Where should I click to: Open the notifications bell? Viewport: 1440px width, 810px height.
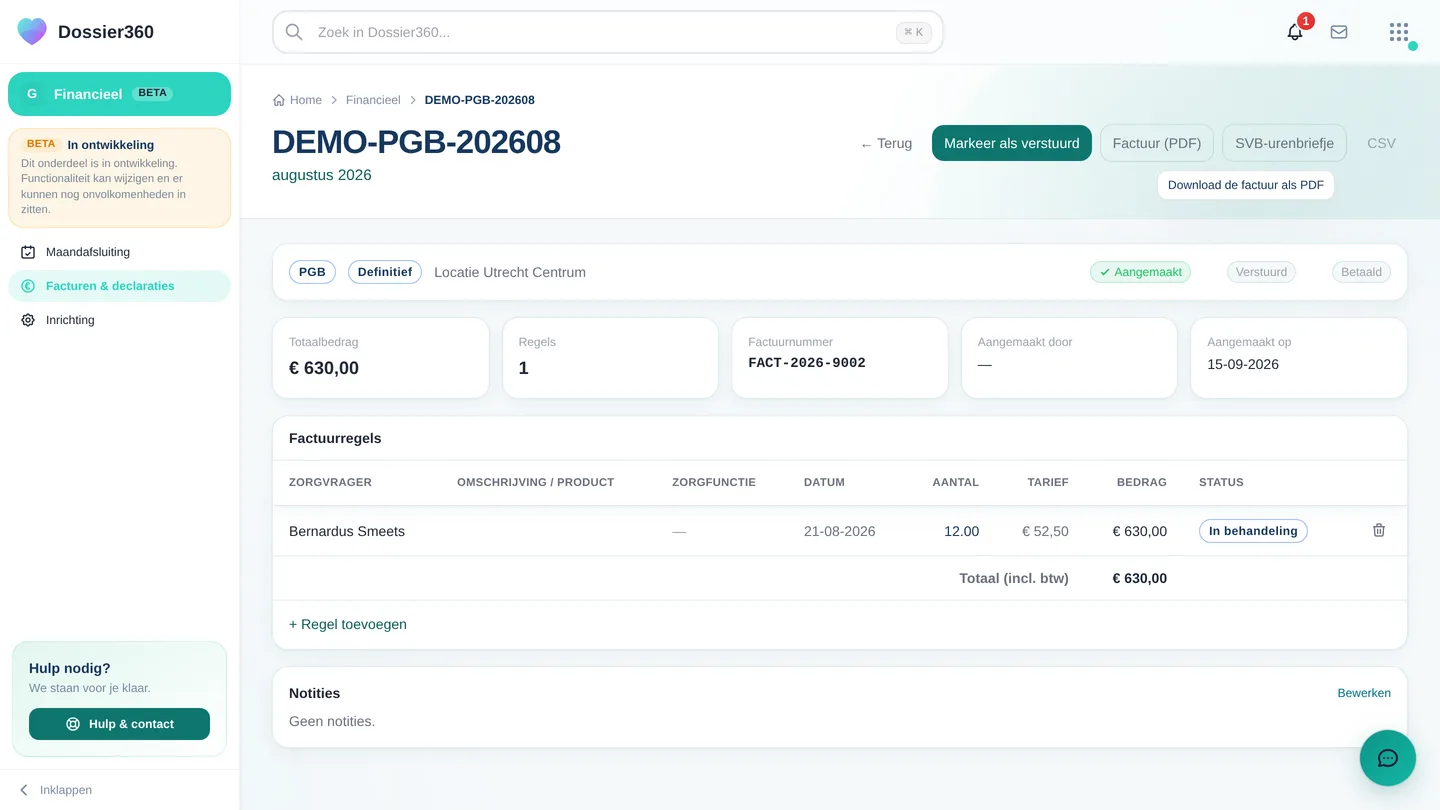(1295, 32)
